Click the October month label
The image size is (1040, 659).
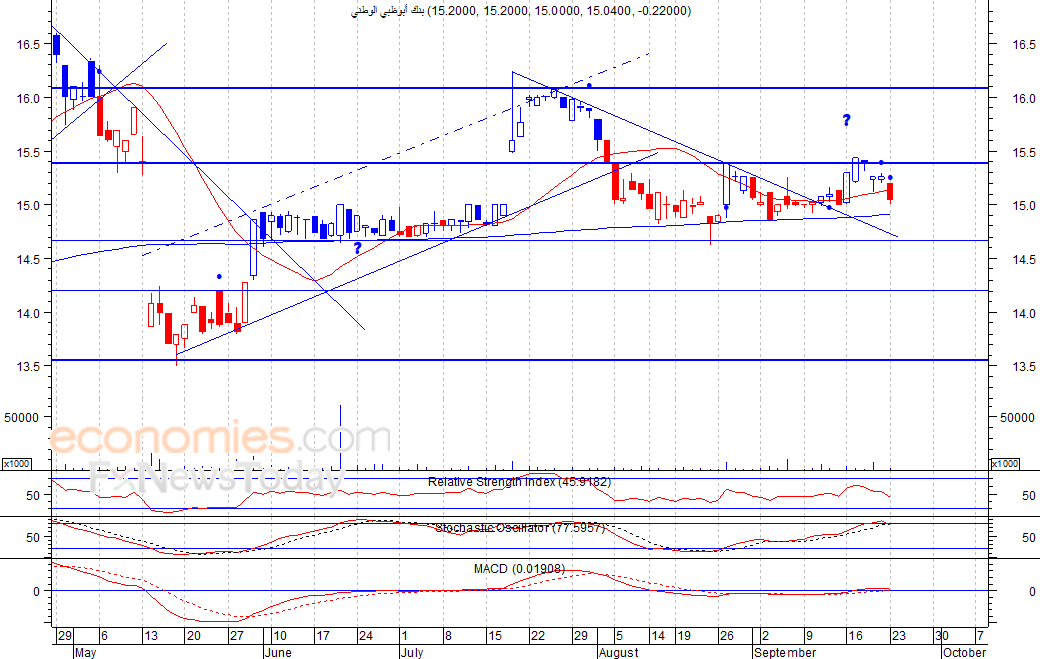964,652
